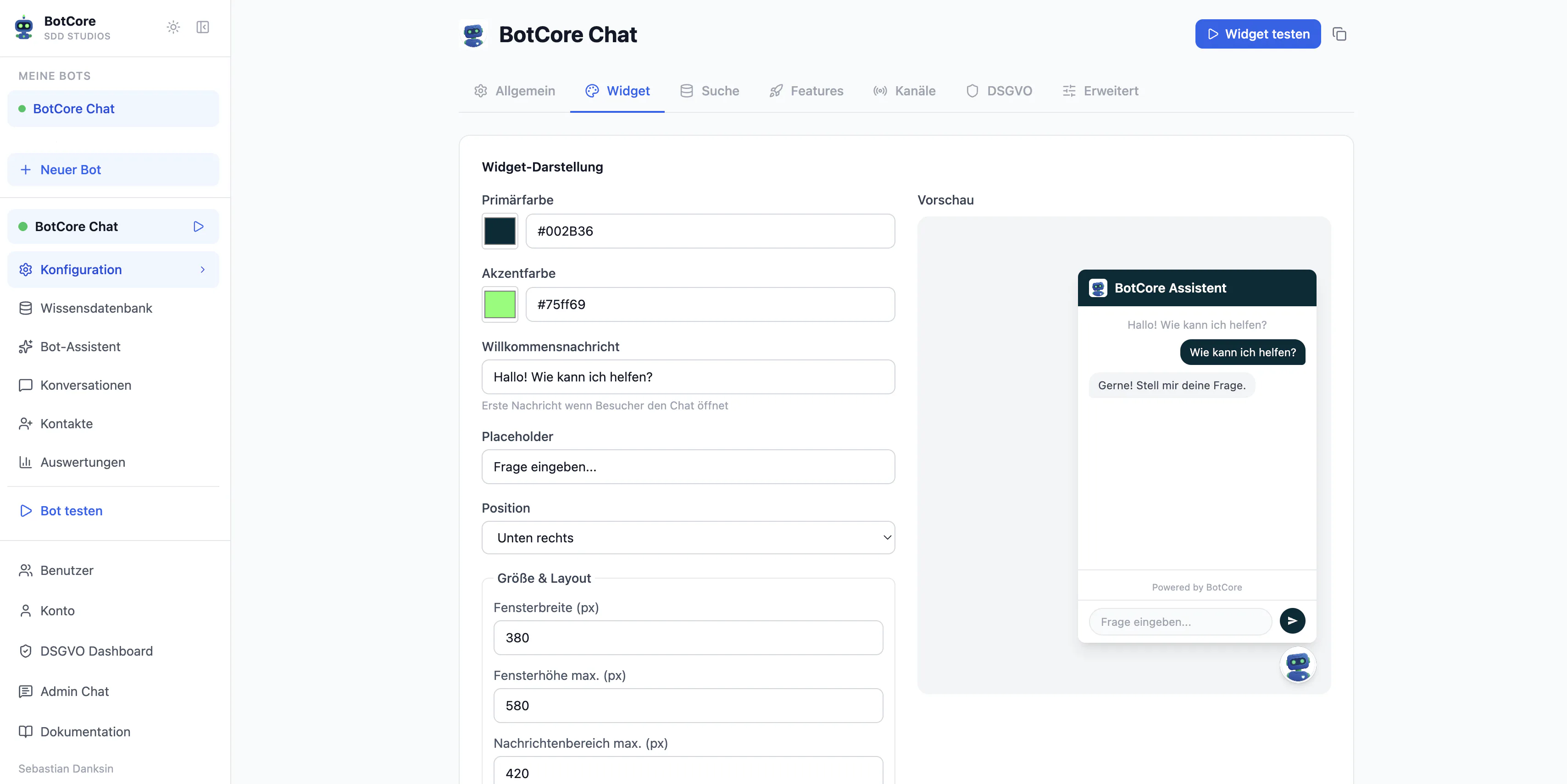This screenshot has height=784, width=1567.
Task: Click the Neuer Bot button
Action: 113,170
